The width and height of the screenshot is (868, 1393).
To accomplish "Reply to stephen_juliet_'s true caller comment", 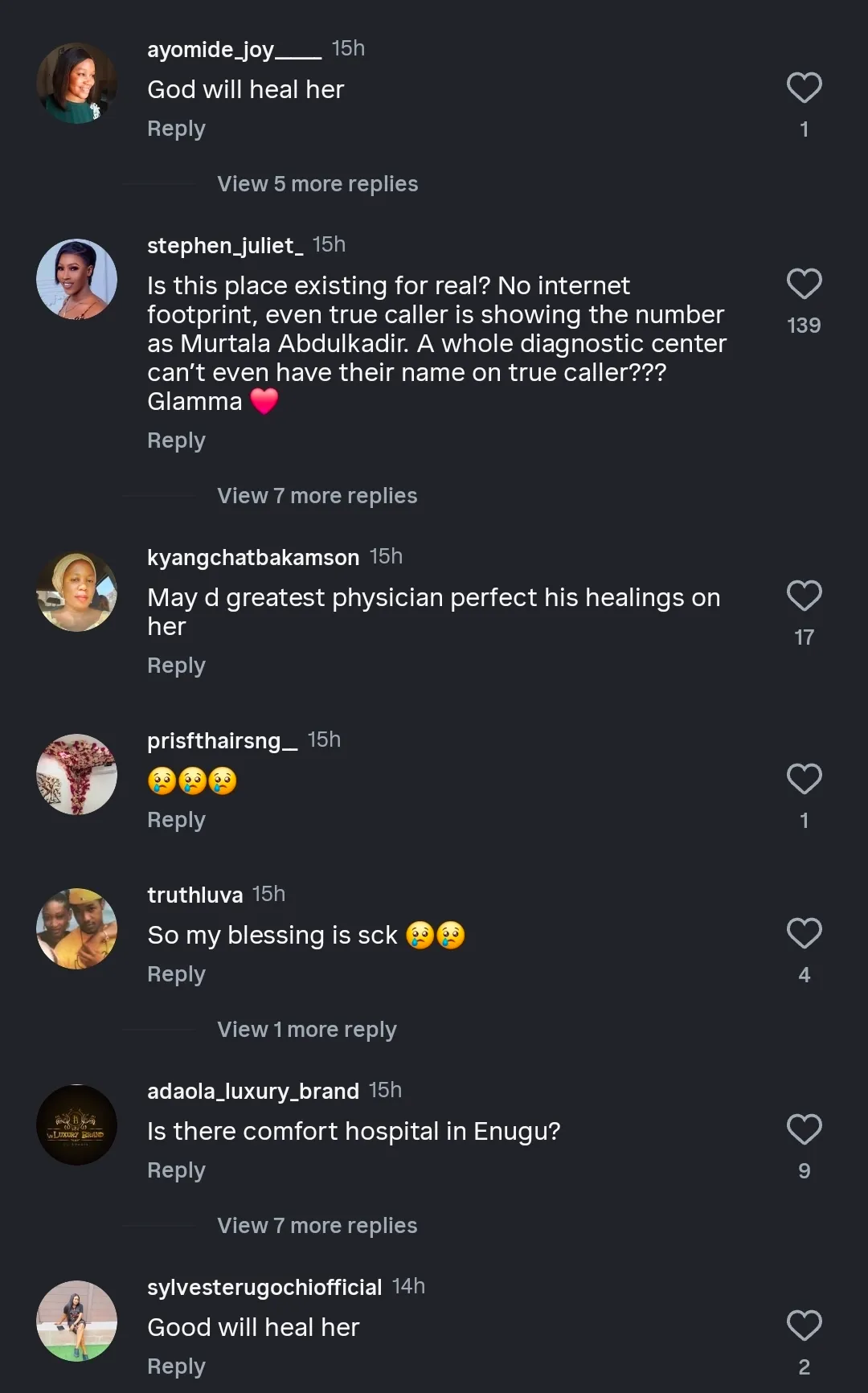I will click(x=176, y=440).
